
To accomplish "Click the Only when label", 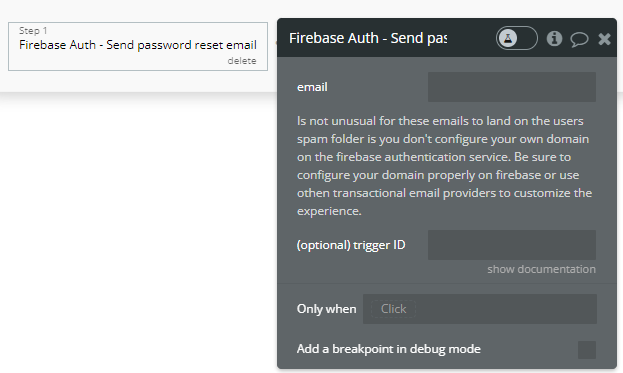I will click(327, 309).
